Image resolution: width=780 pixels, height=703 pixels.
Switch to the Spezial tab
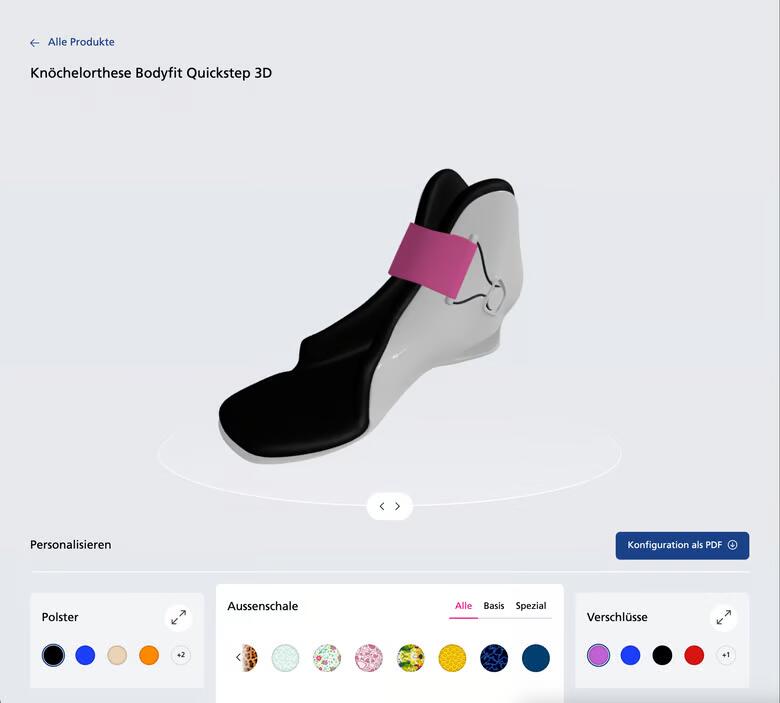(x=531, y=606)
